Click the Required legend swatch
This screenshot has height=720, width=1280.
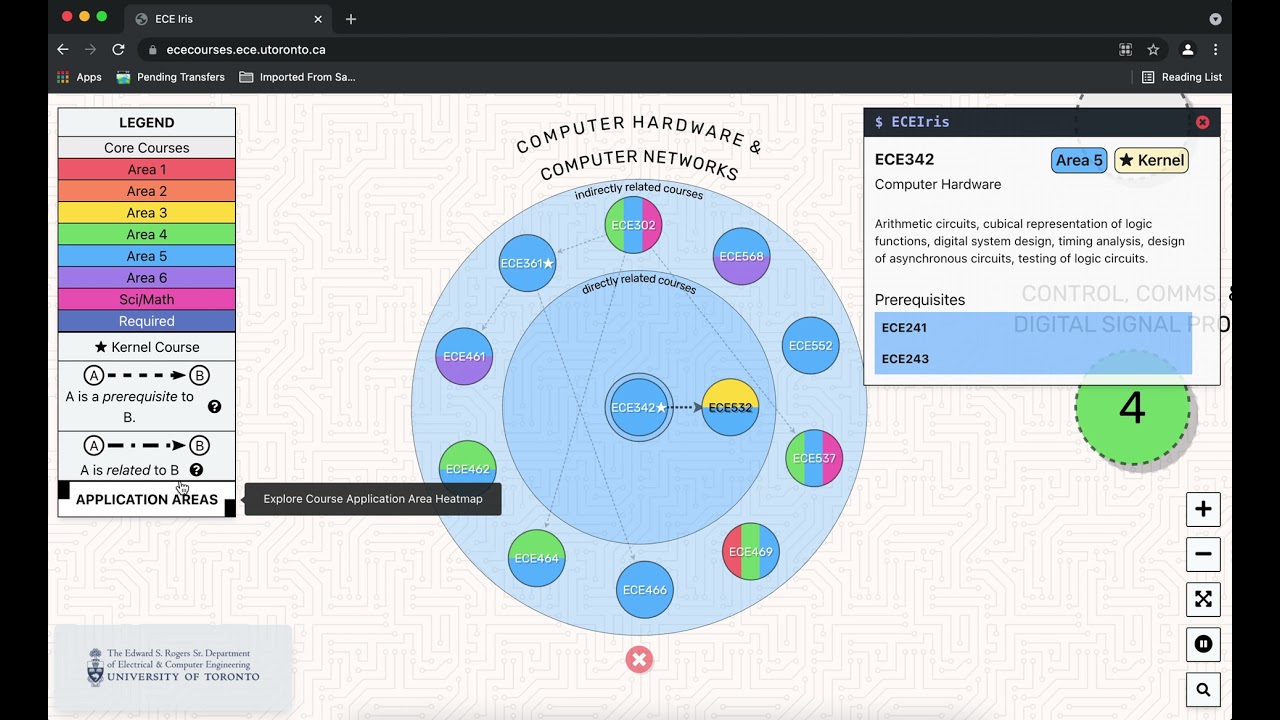tap(147, 321)
